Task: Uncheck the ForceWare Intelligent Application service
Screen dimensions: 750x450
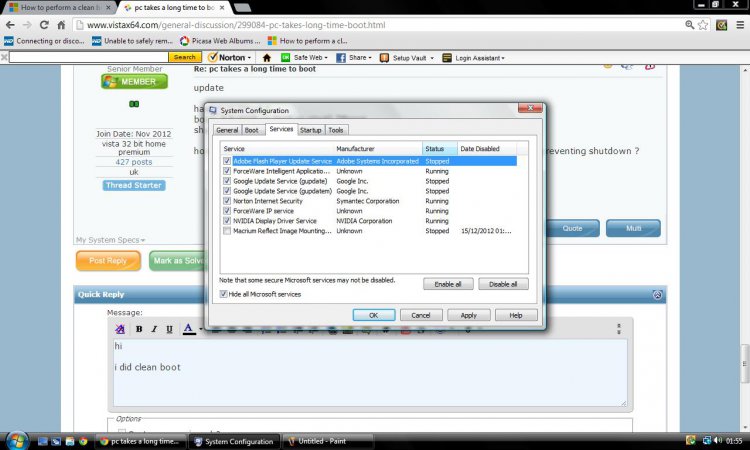Action: (x=227, y=171)
